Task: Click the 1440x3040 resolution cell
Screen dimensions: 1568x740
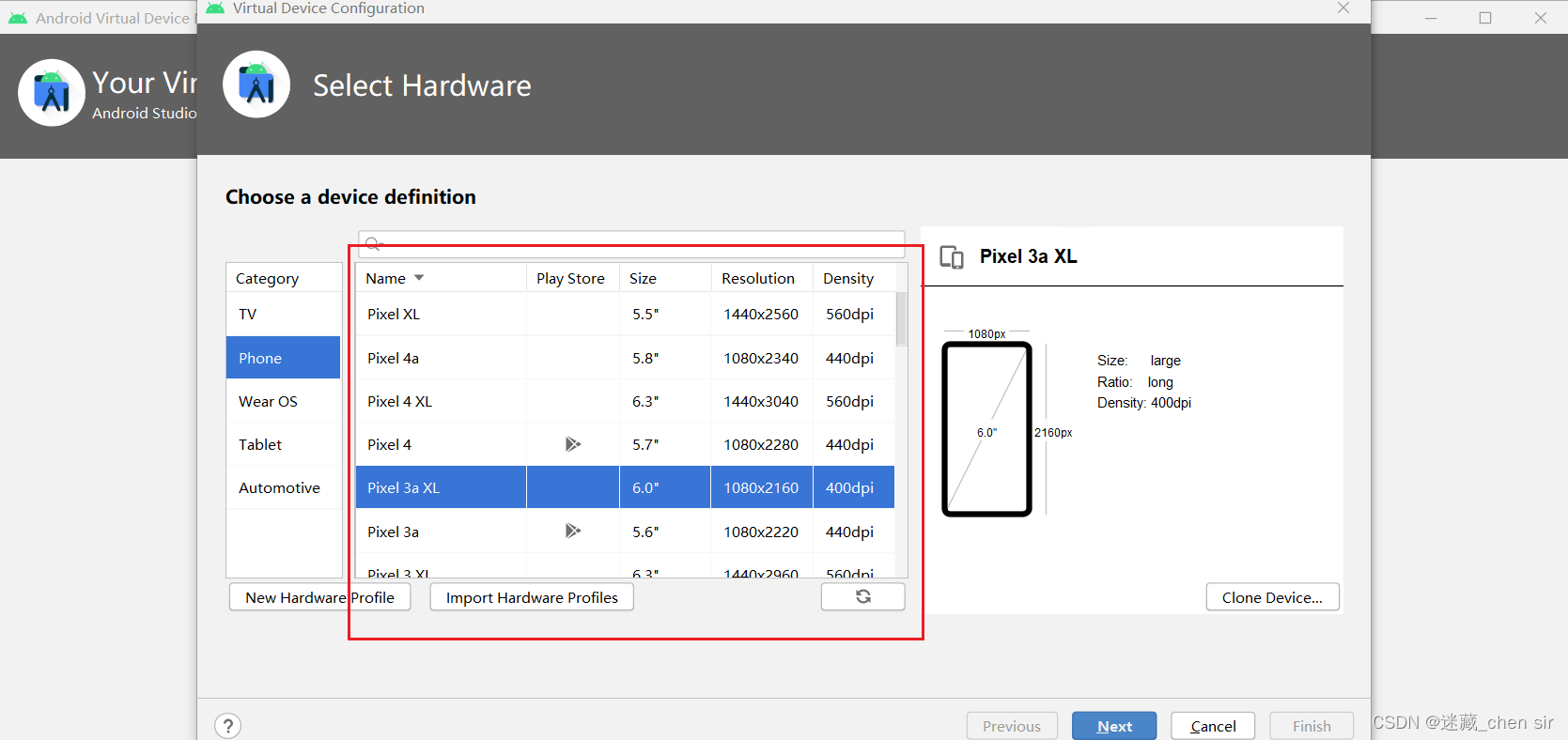Action: [761, 401]
